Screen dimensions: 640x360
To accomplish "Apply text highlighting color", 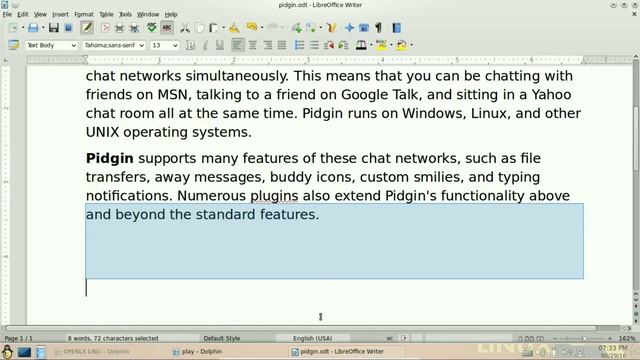I will 381,45.
